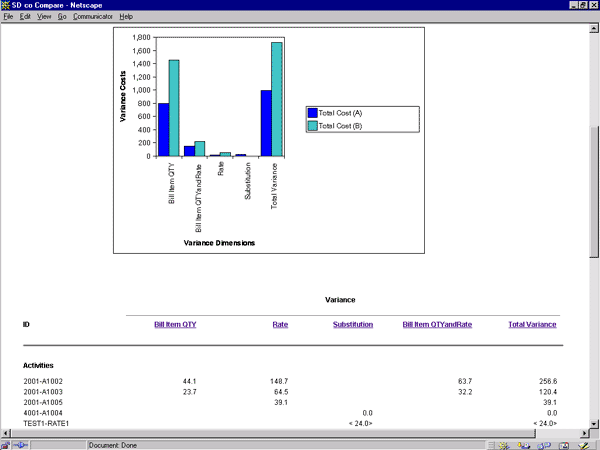600x450 pixels.
Task: Click the 148.7 rate value
Action: (x=279, y=381)
